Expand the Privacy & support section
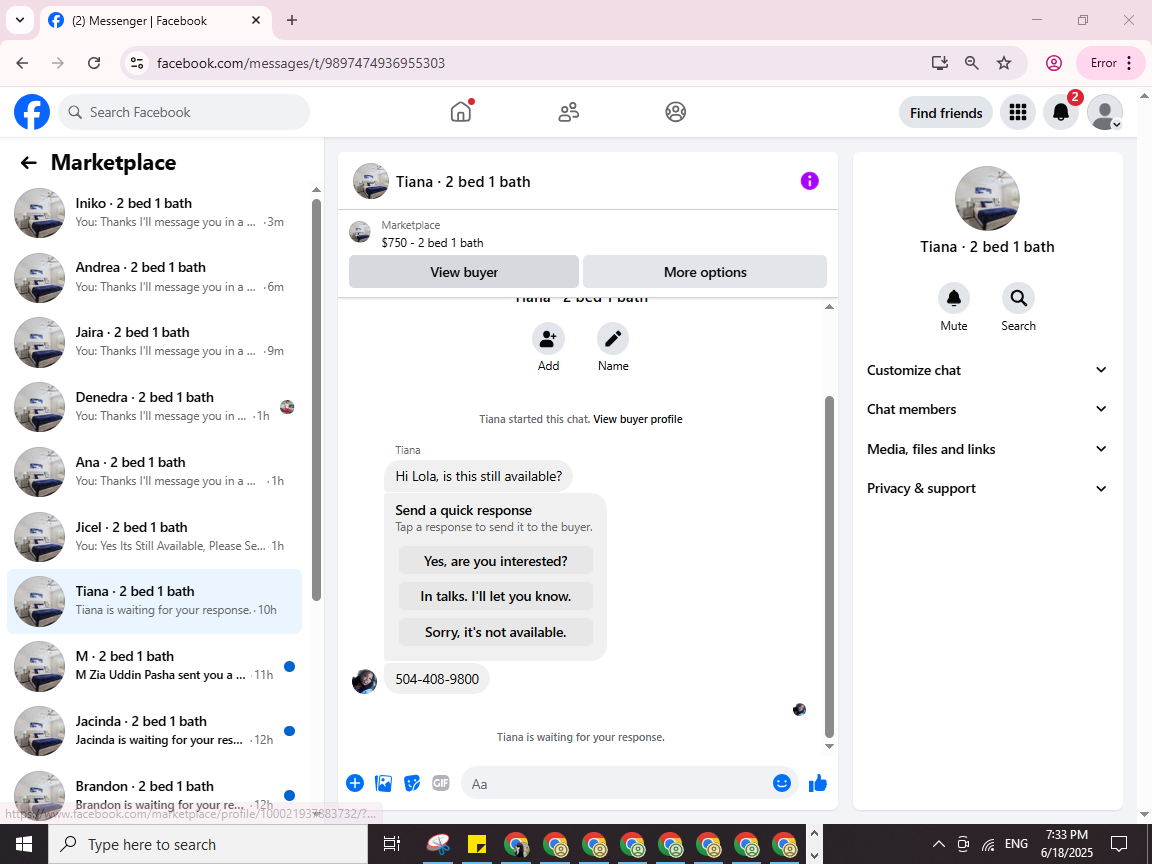This screenshot has width=1152, height=864. tap(987, 489)
